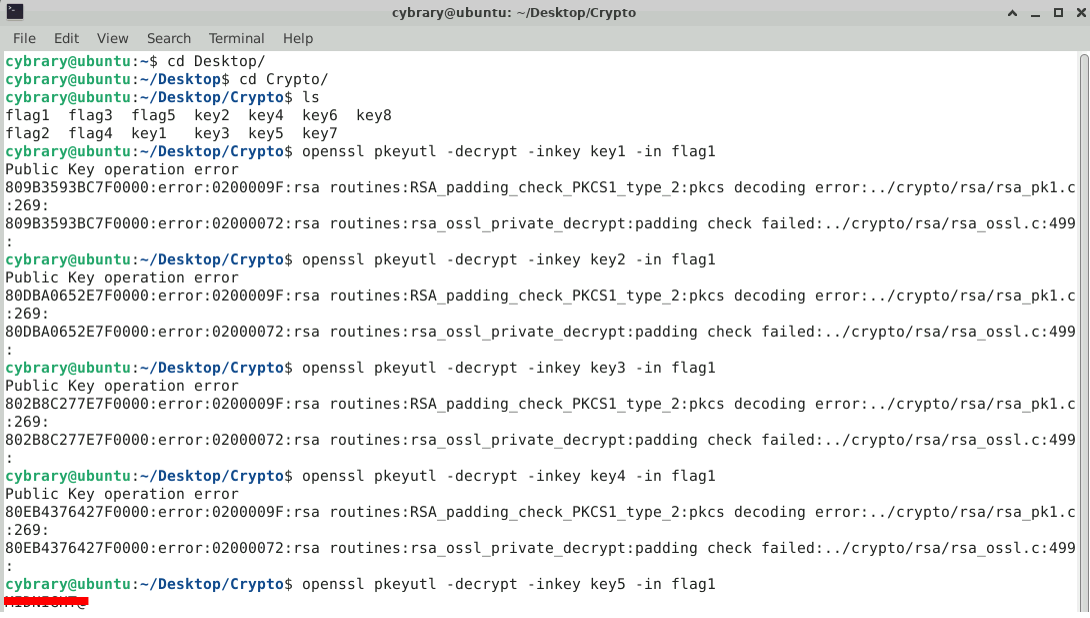
Task: Maximize the terminal window
Action: (x=1058, y=13)
